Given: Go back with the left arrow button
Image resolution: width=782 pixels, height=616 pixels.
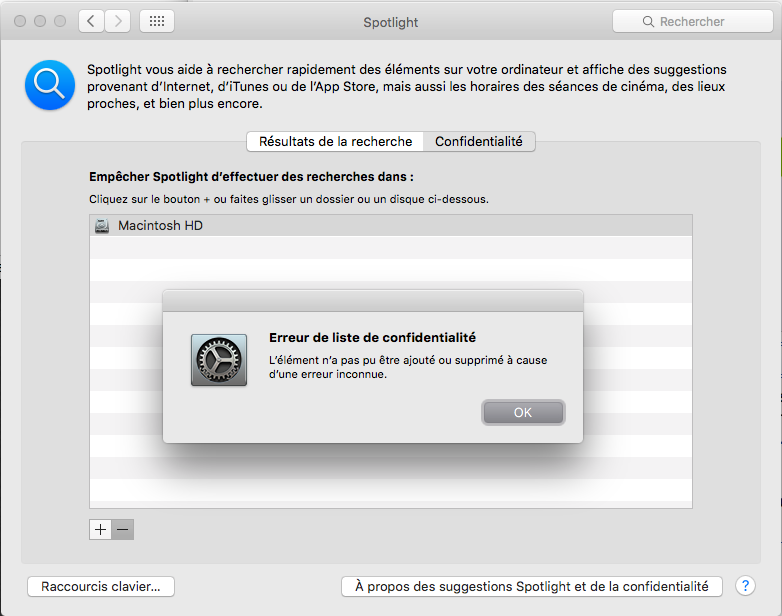Looking at the screenshot, I should (91, 21).
